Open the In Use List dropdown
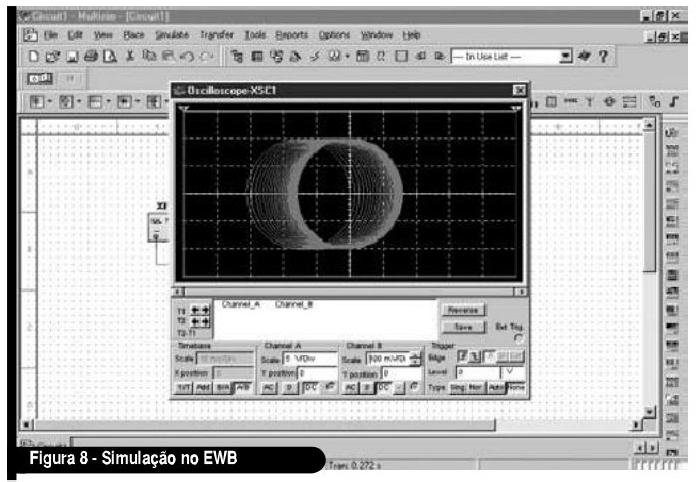The image size is (696, 482). [568, 53]
